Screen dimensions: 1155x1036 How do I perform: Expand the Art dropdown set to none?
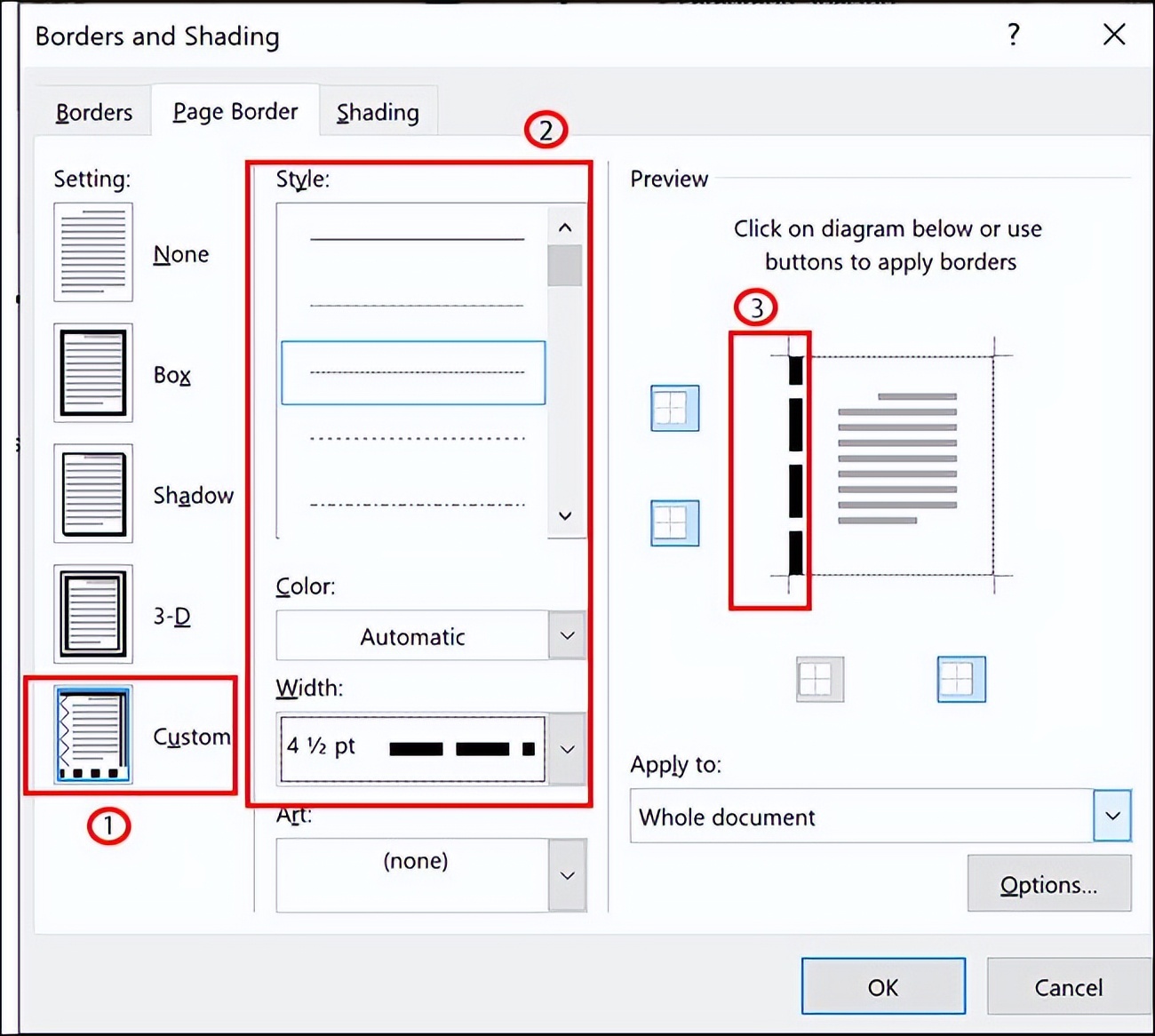[x=567, y=874]
